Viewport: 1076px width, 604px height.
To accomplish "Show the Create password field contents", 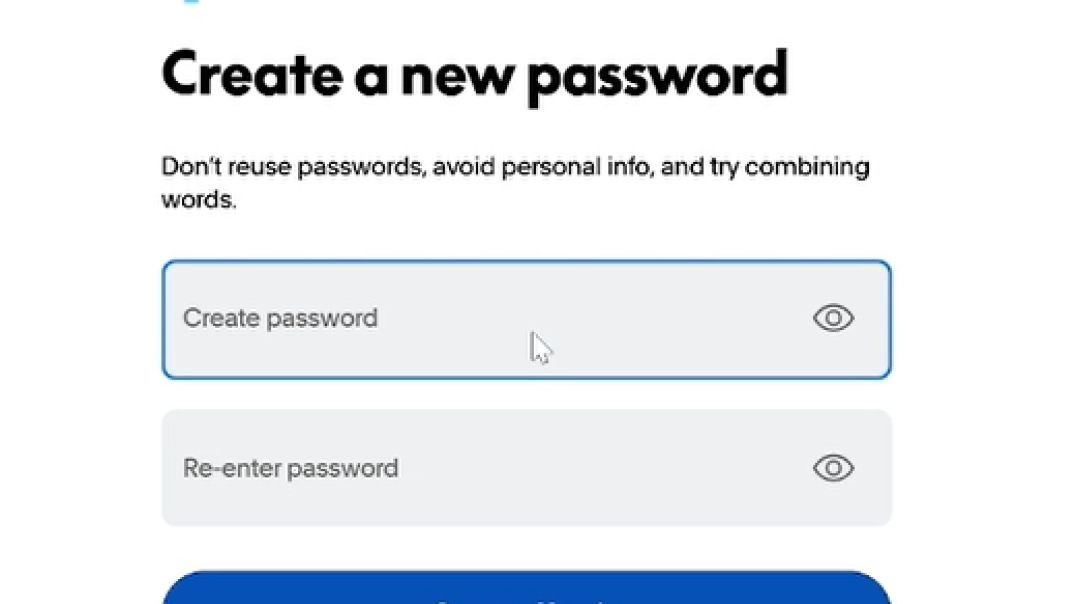I will point(833,319).
